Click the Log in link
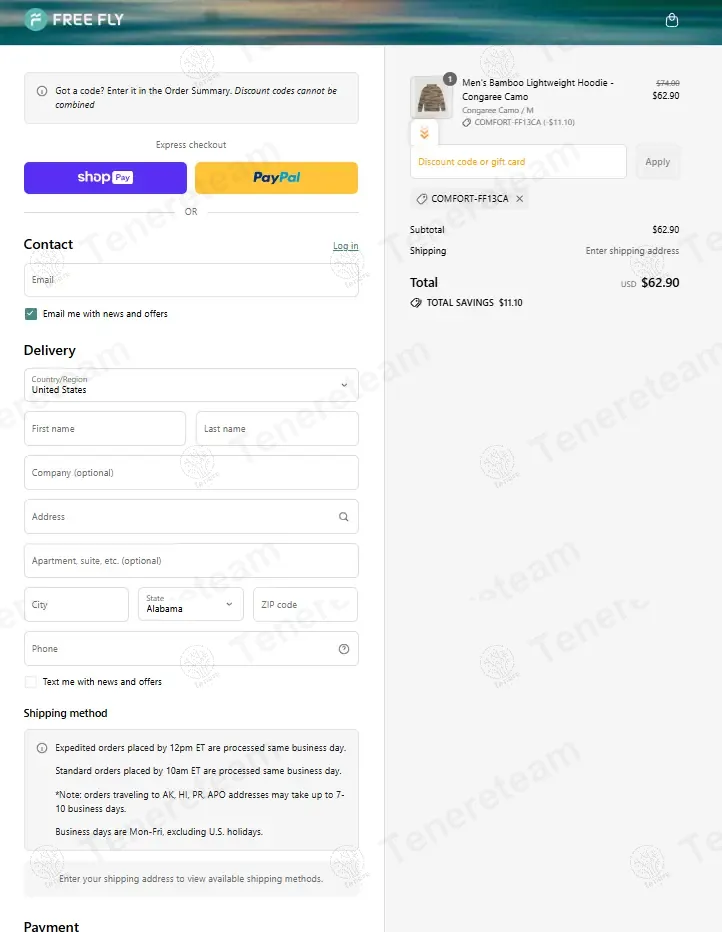Viewport: 722px width, 932px height. (x=345, y=246)
